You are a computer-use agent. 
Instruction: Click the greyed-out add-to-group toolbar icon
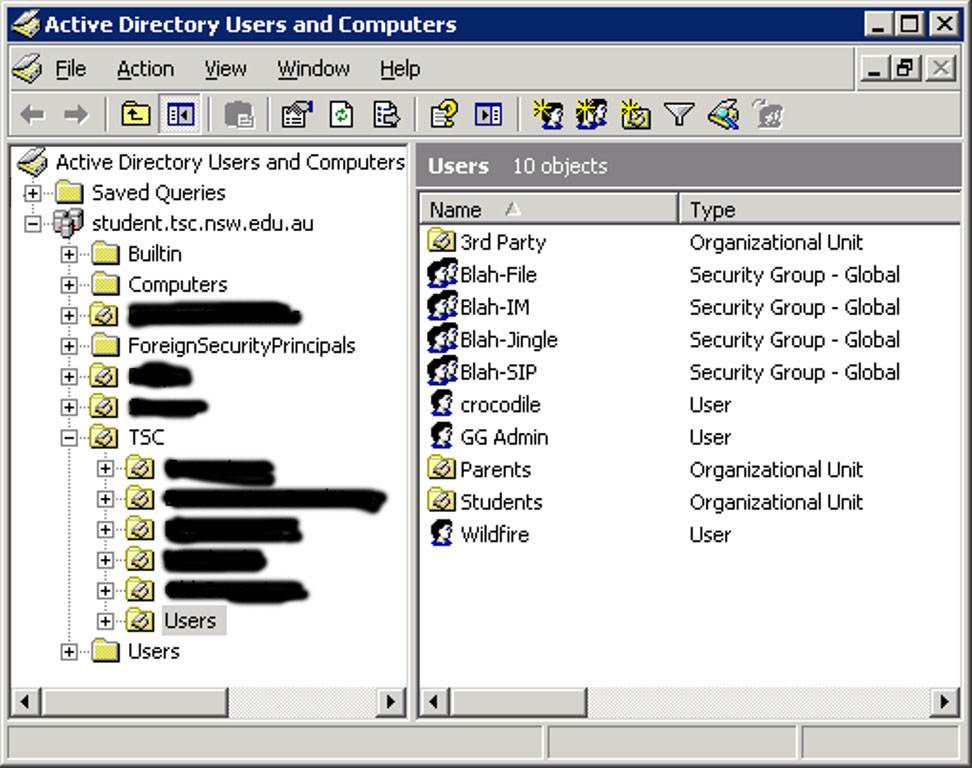tap(768, 115)
